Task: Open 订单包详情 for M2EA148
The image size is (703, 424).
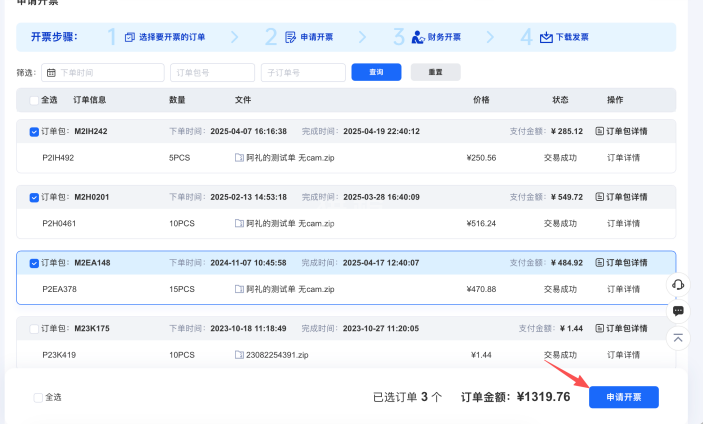Action: (627, 263)
